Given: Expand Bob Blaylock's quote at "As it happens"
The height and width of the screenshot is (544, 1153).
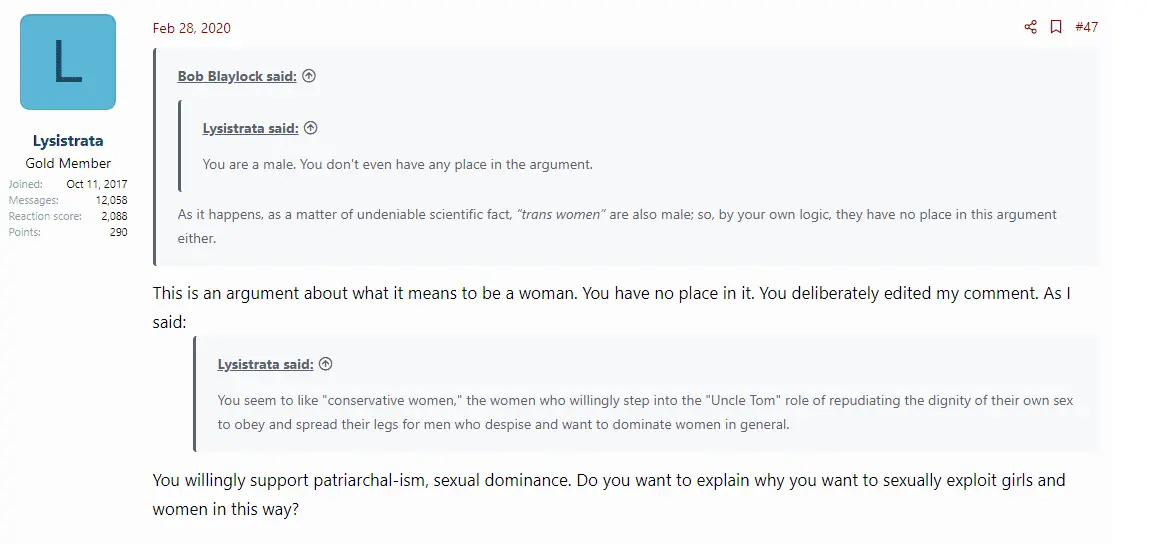Looking at the screenshot, I should (x=617, y=226).
